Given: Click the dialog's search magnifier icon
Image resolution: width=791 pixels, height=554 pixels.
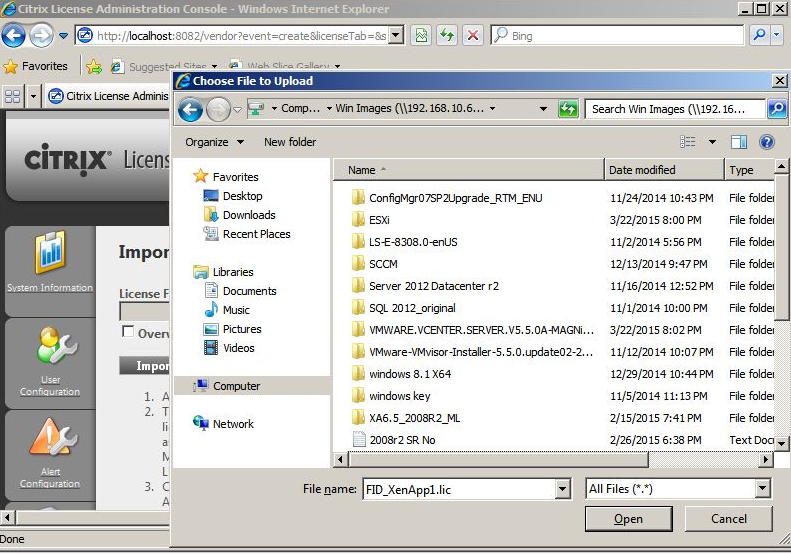Looking at the screenshot, I should (x=777, y=109).
